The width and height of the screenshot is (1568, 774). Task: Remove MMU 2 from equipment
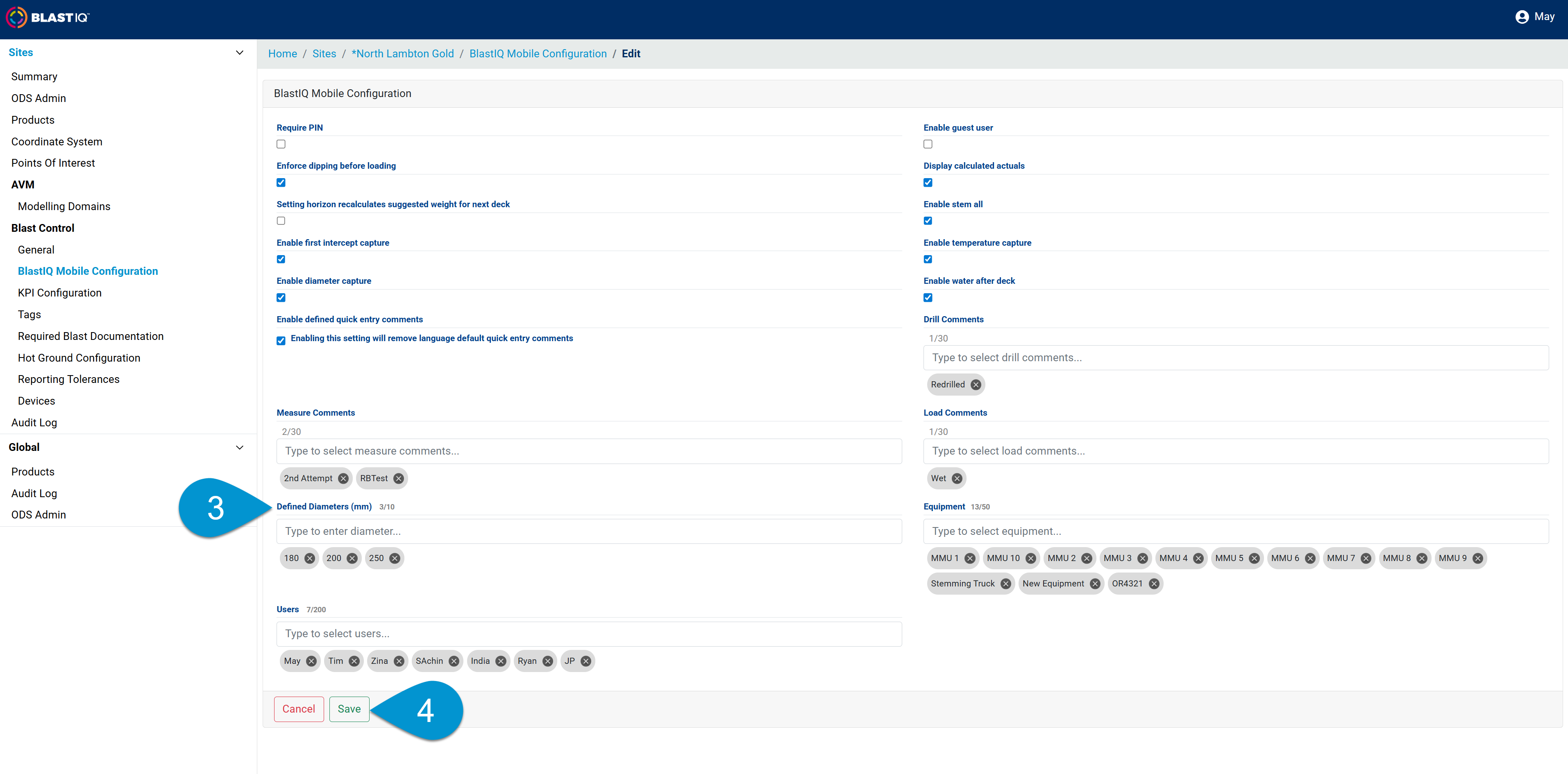(1087, 558)
